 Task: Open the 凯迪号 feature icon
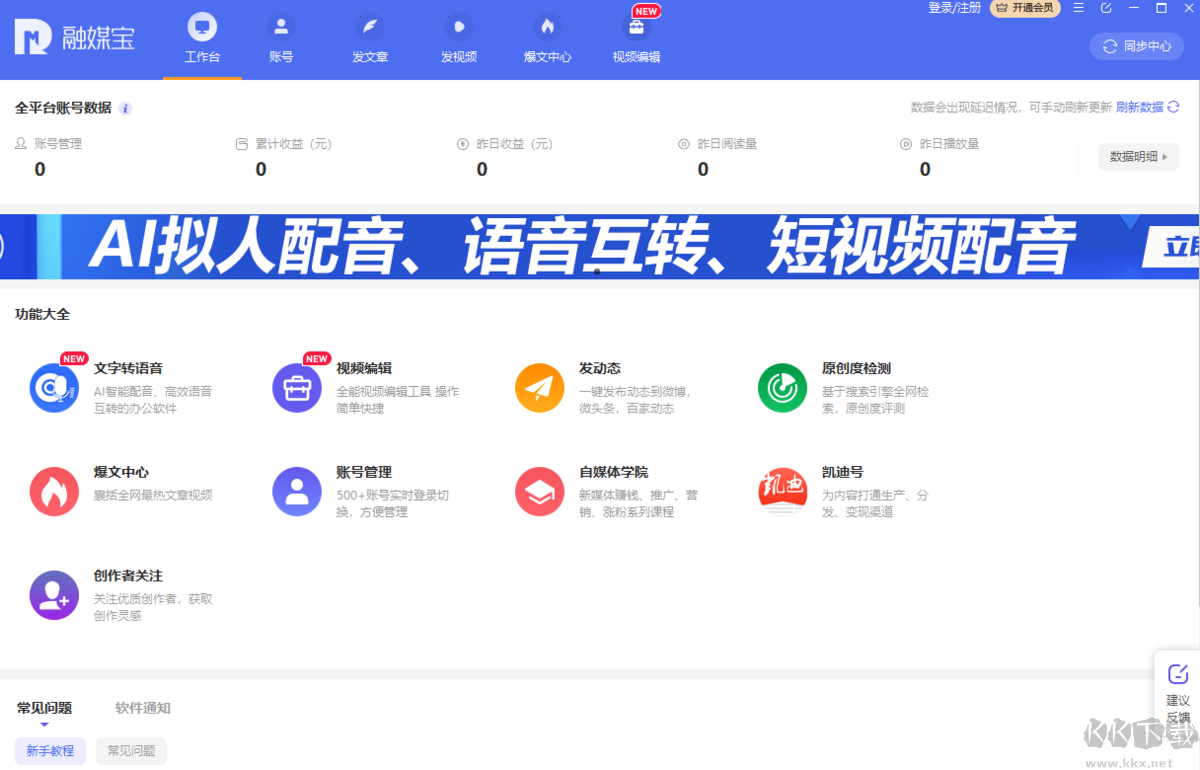pyautogui.click(x=782, y=491)
